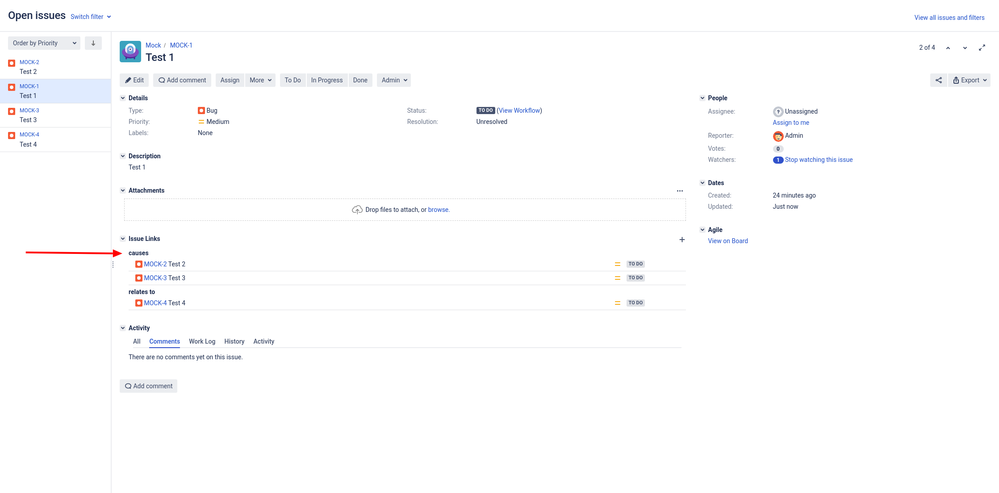
Task: Open Mock project breadcrumb link
Action: [154, 45]
